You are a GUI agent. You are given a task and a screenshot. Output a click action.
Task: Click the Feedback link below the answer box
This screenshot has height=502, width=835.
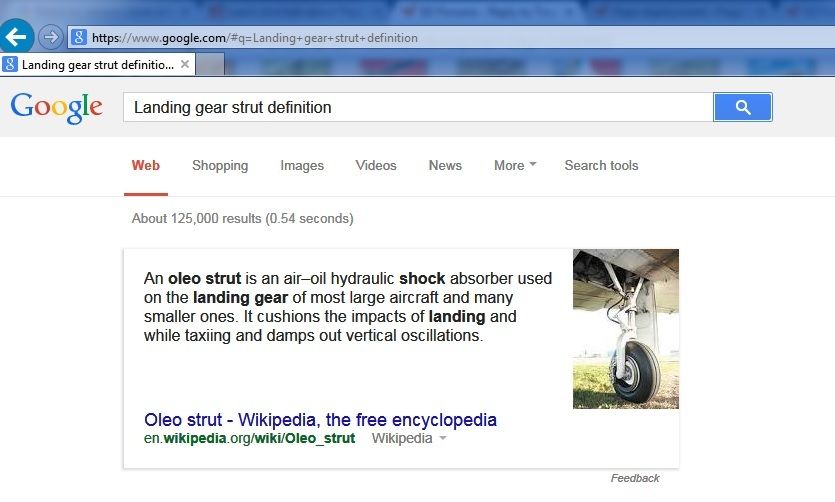point(635,478)
